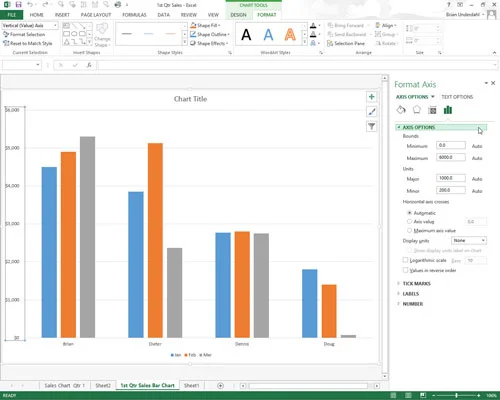
Task: Open the Chart Styles paintbrush button
Action: coord(372,112)
